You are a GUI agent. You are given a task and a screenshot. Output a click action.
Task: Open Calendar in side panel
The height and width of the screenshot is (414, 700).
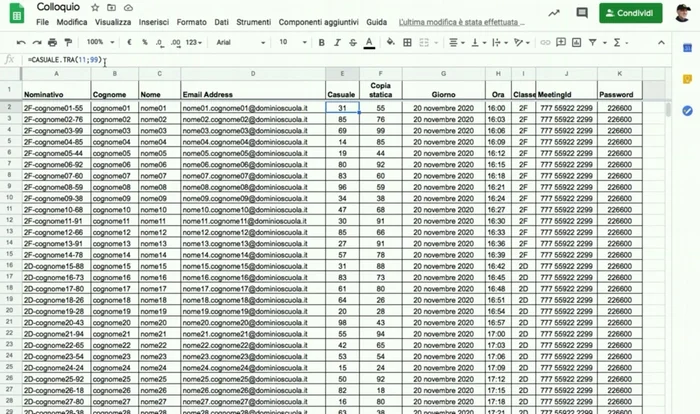(x=688, y=48)
